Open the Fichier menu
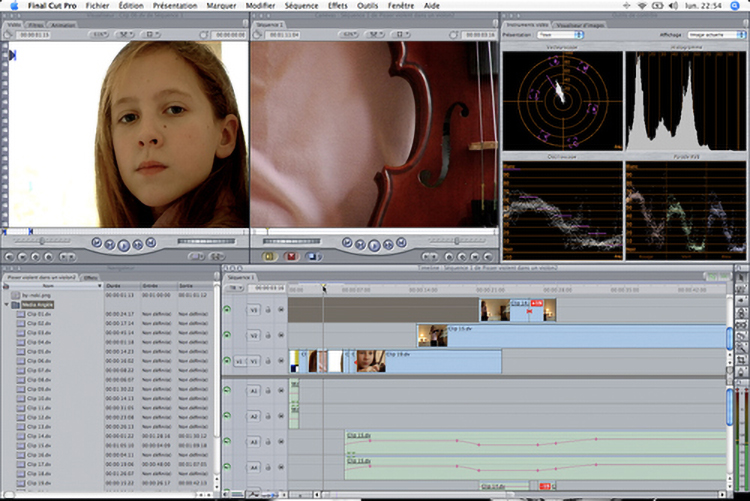 tap(97, 6)
